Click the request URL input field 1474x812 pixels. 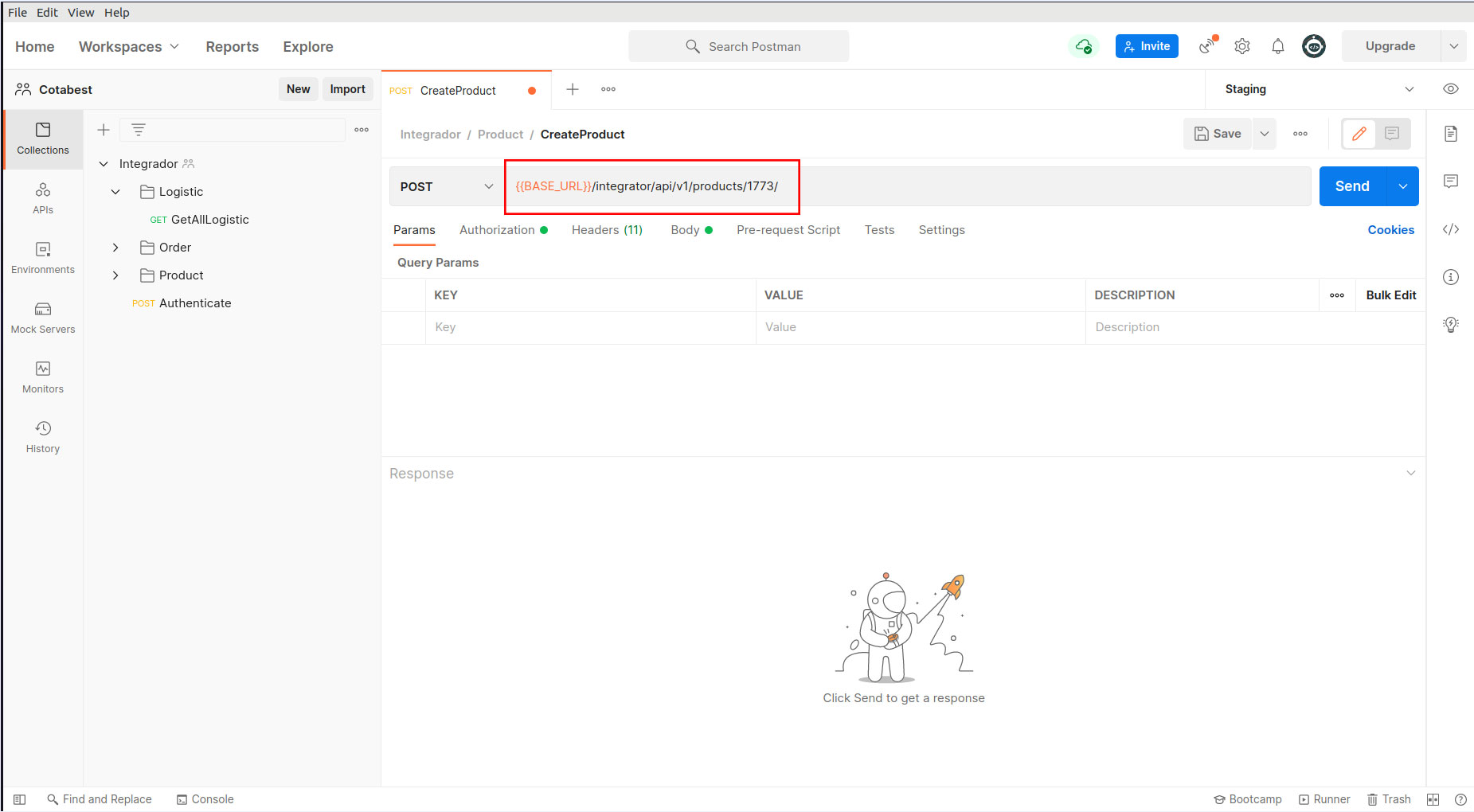(908, 186)
